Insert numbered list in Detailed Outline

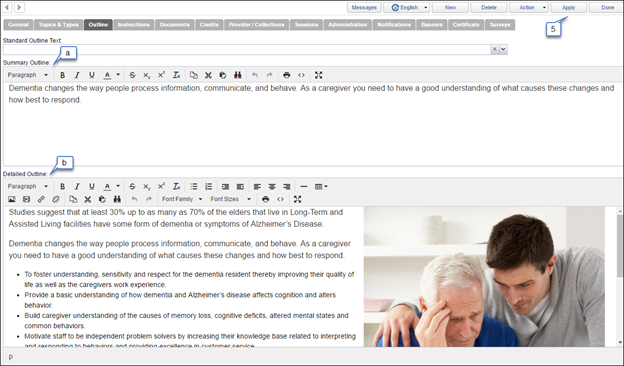(208, 186)
